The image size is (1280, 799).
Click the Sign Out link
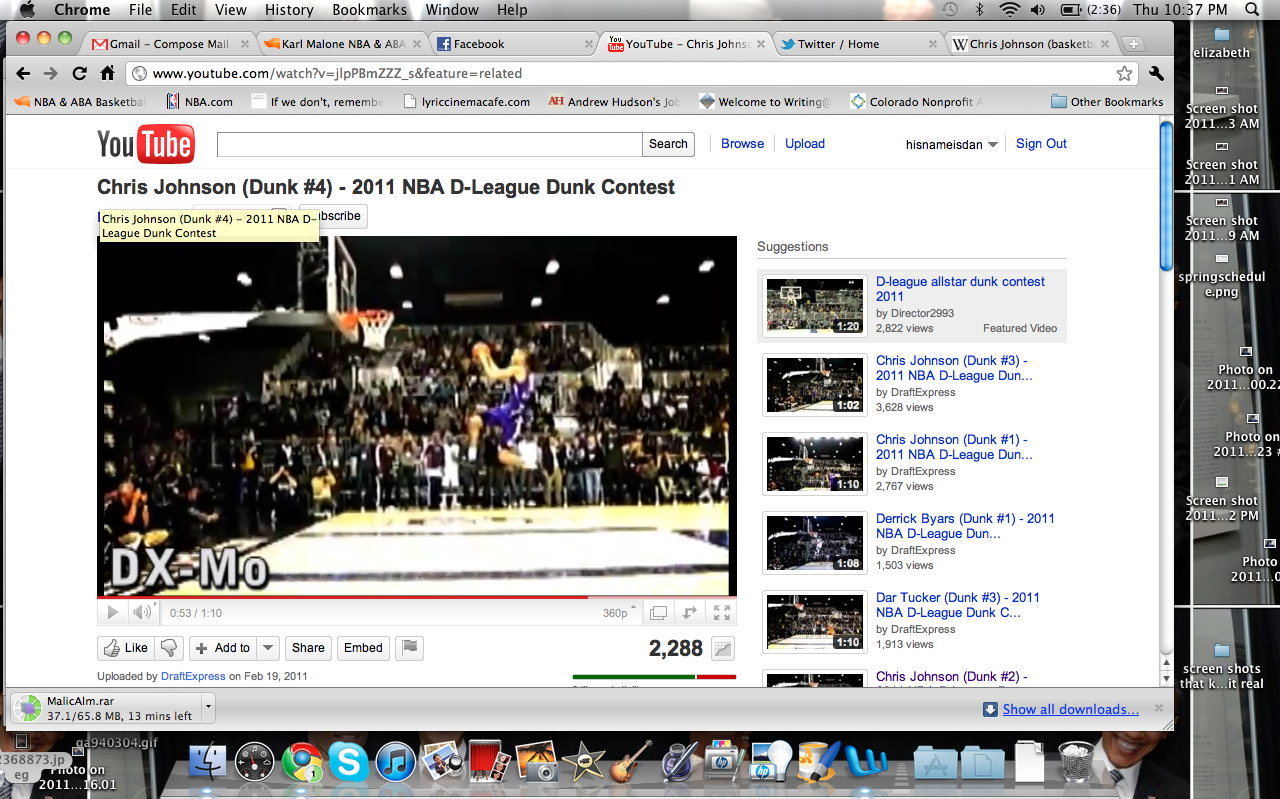pyautogui.click(x=1041, y=144)
